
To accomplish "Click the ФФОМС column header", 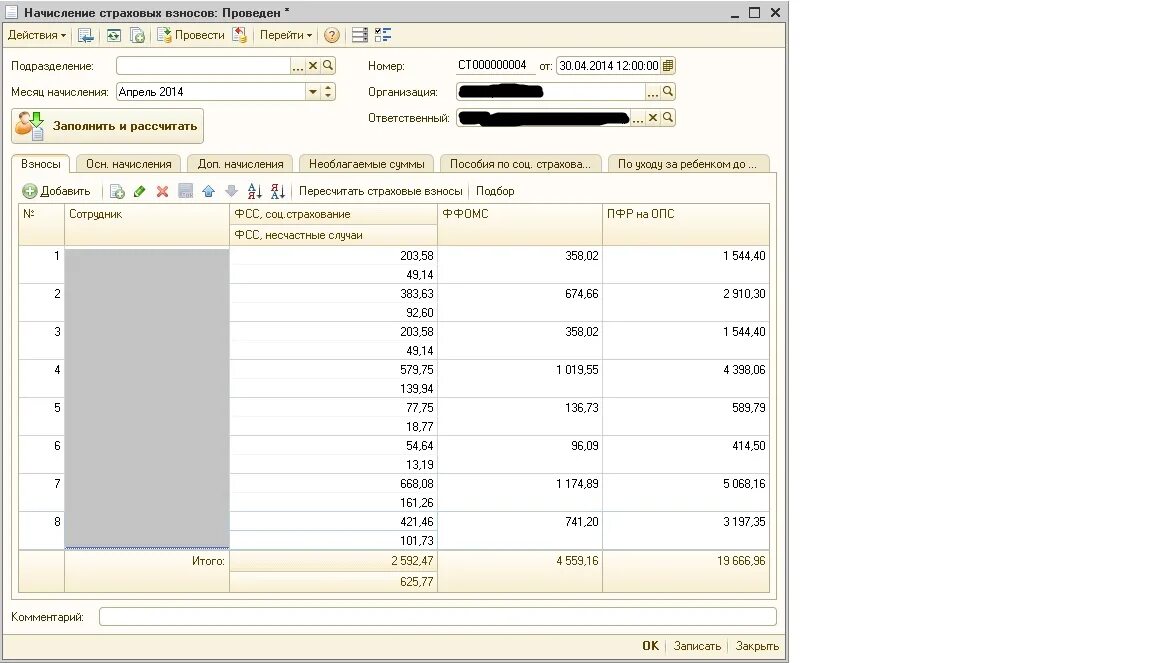I will pos(520,224).
